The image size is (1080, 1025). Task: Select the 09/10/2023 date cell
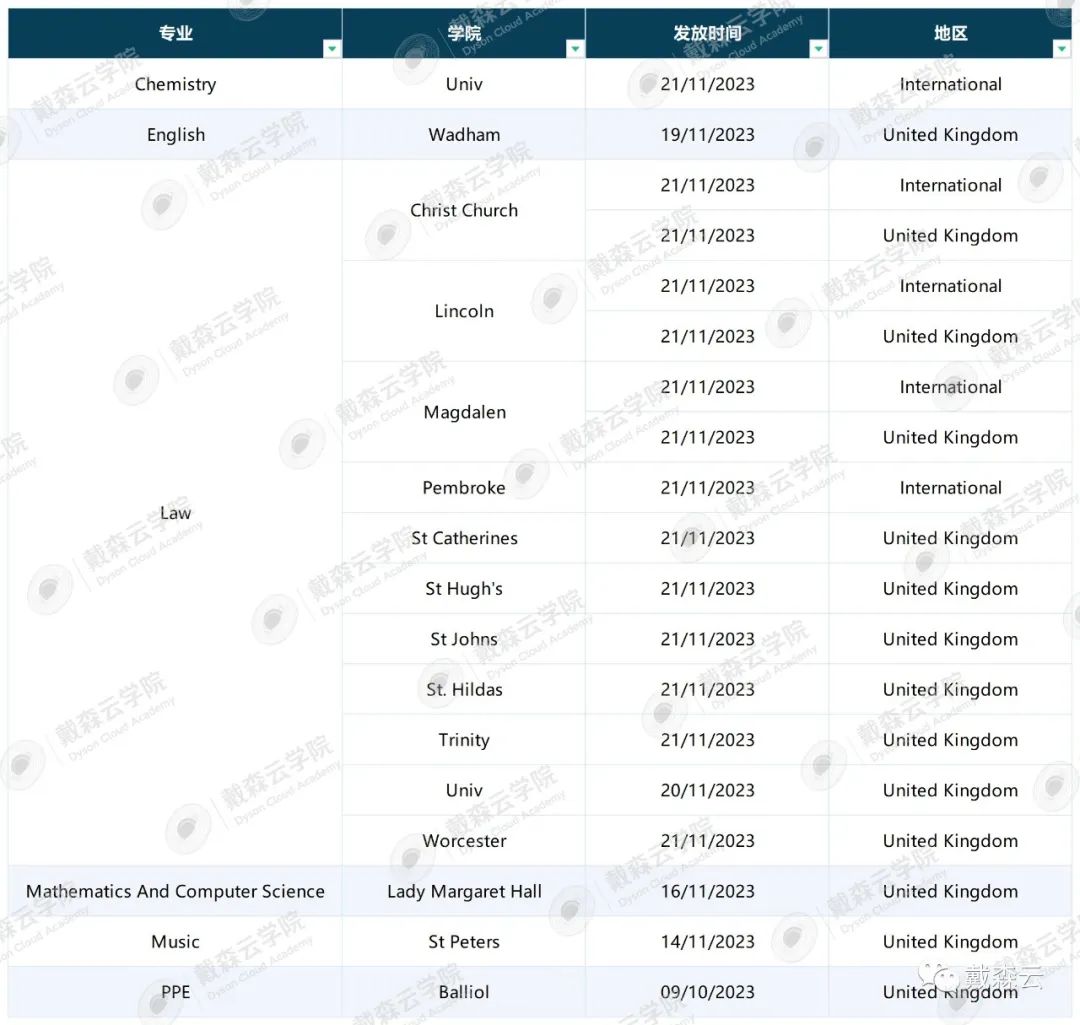click(x=707, y=991)
